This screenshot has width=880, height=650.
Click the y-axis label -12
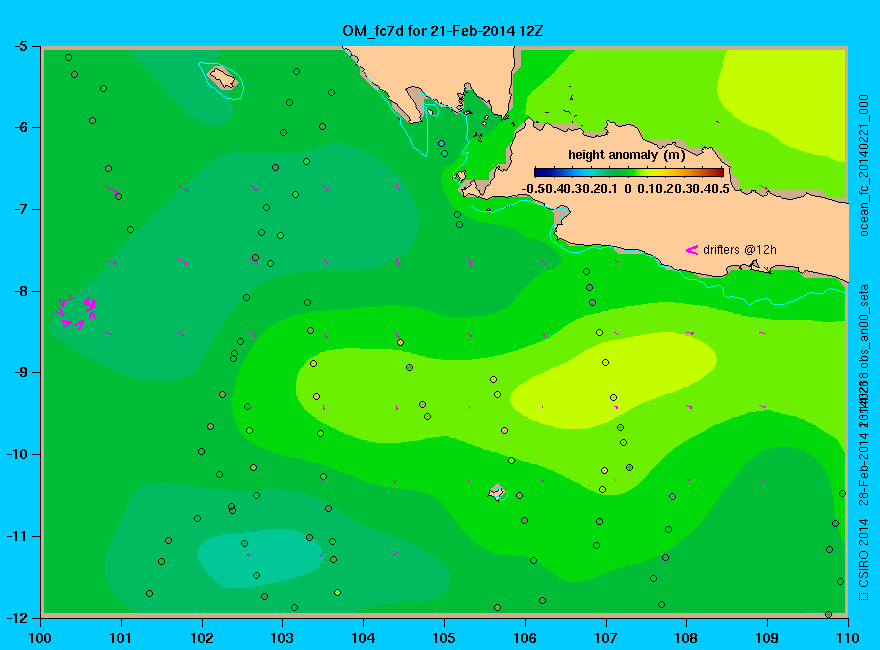[16, 617]
